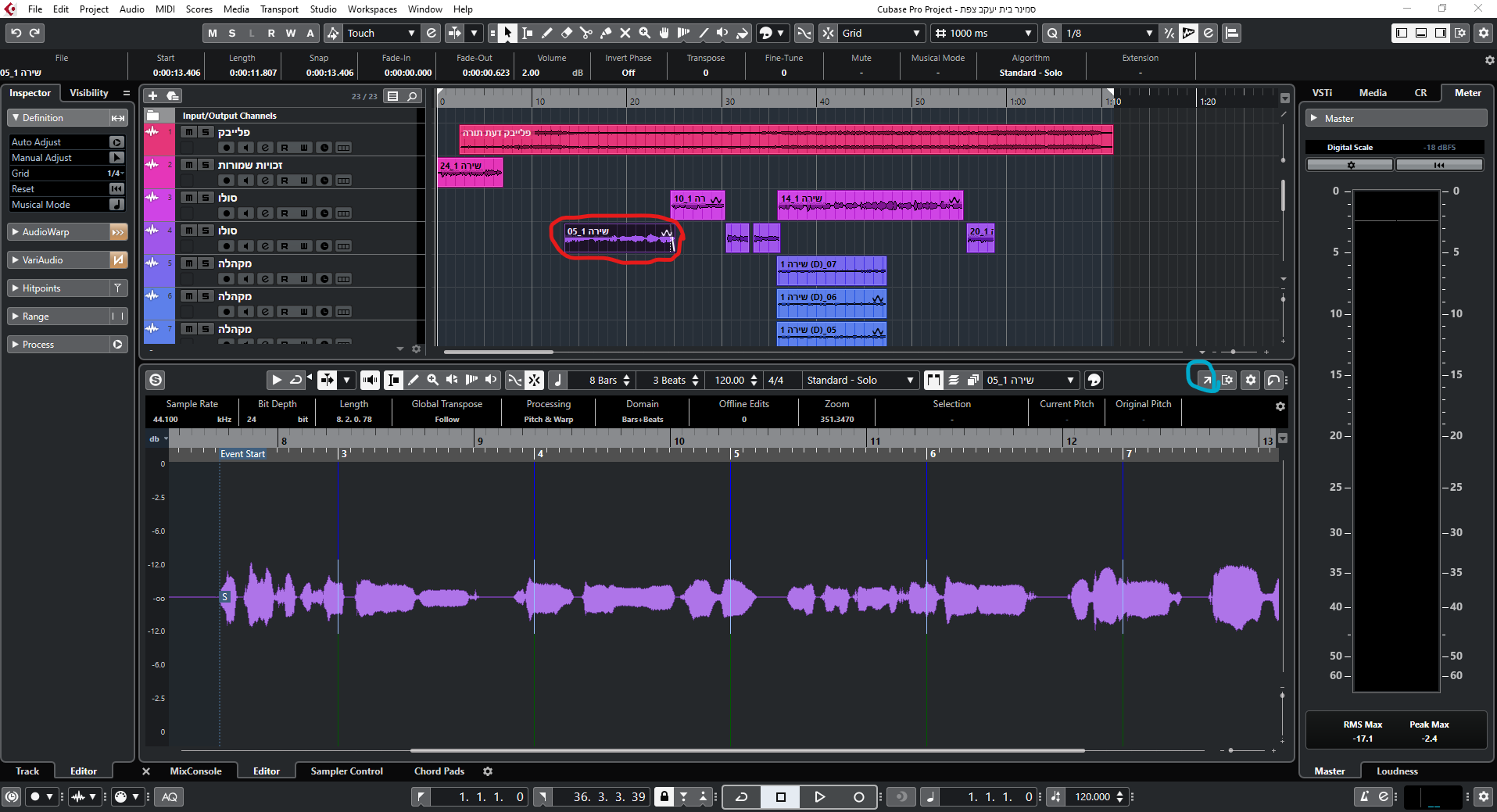The height and width of the screenshot is (812, 1497).
Task: Open the Media tab in right zone
Action: point(1373,93)
